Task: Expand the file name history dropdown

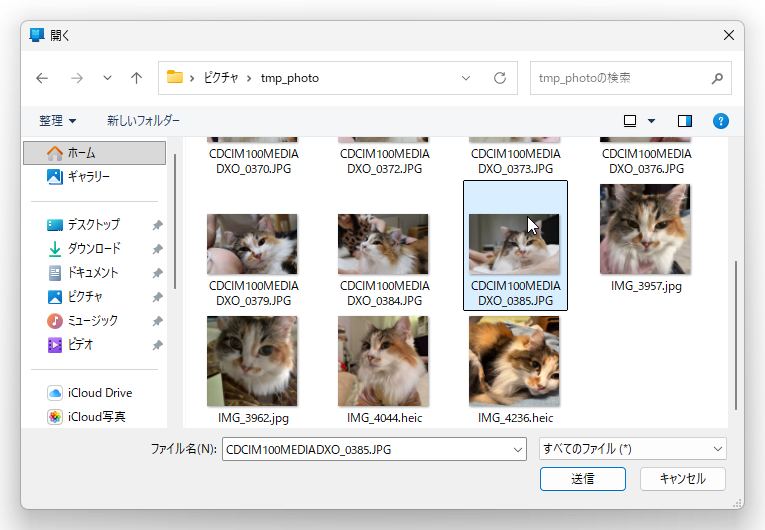Action: click(518, 449)
